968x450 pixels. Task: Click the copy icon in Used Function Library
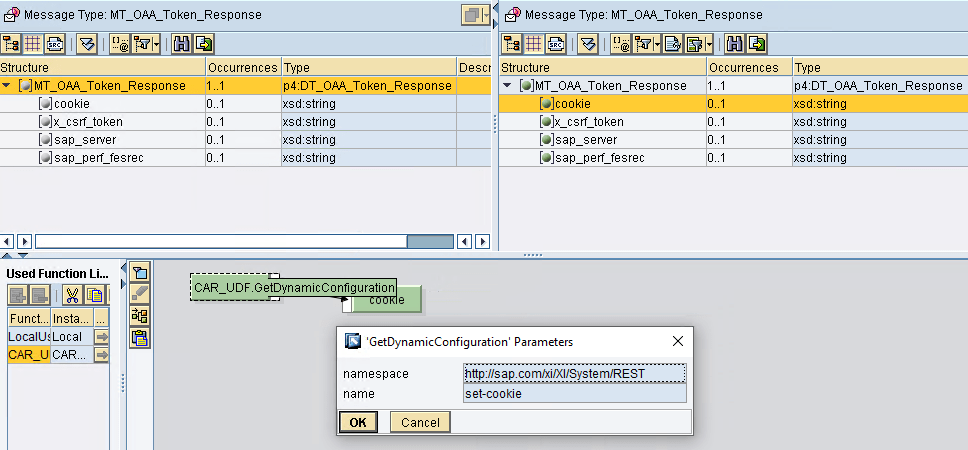coord(94,295)
